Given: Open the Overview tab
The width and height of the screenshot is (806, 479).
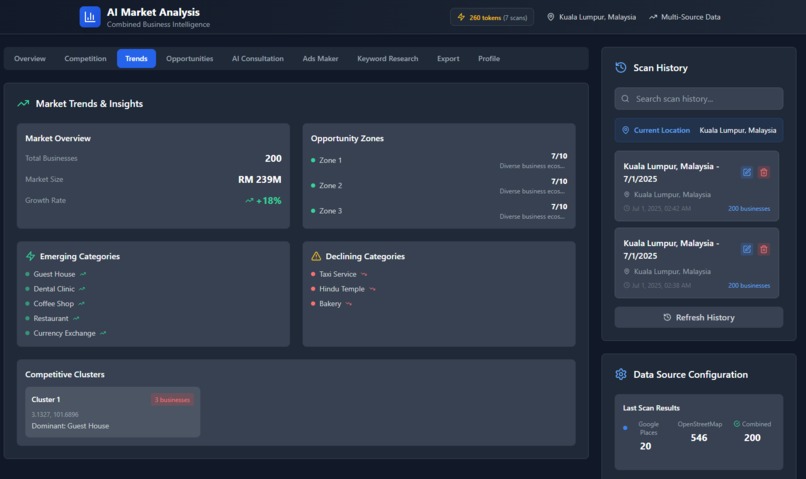Looking at the screenshot, I should 30,59.
